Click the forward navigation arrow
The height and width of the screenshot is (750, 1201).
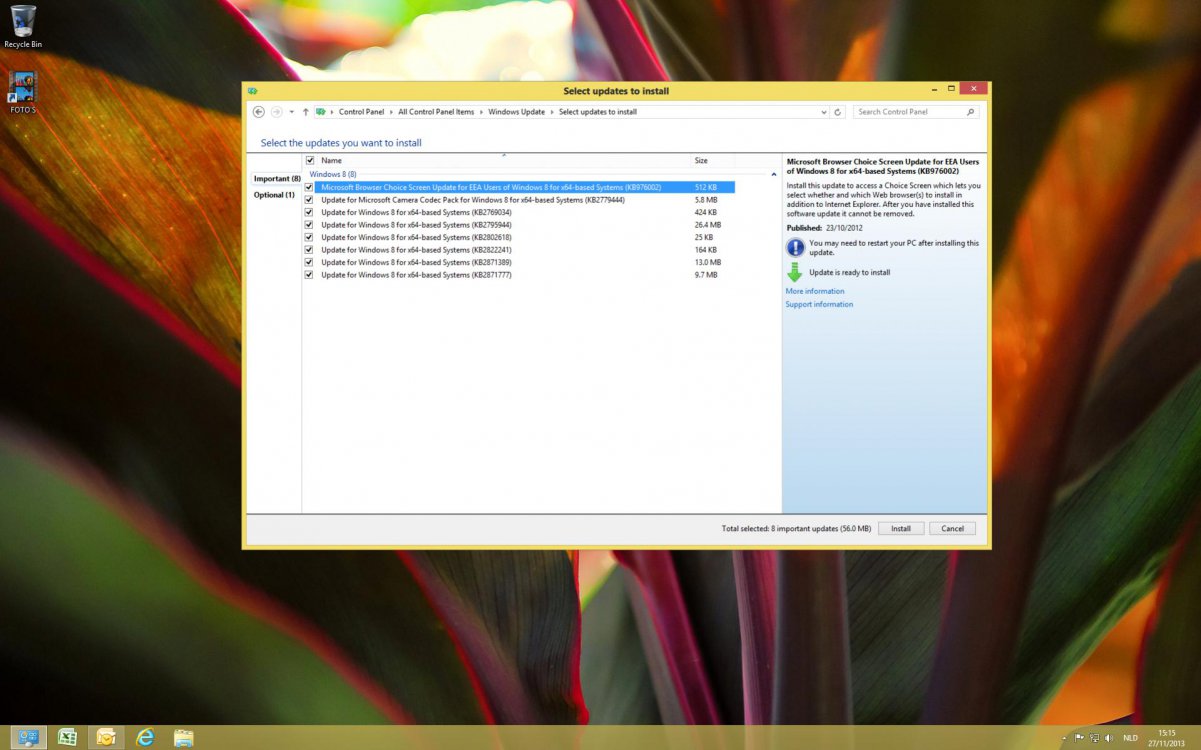click(278, 111)
